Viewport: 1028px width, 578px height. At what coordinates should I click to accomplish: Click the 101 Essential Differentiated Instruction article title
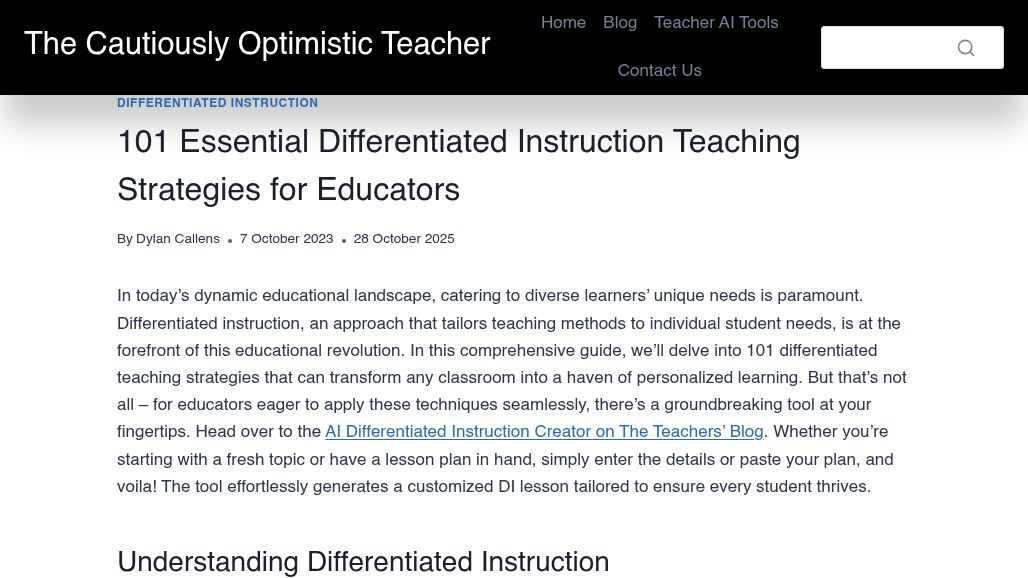[458, 165]
